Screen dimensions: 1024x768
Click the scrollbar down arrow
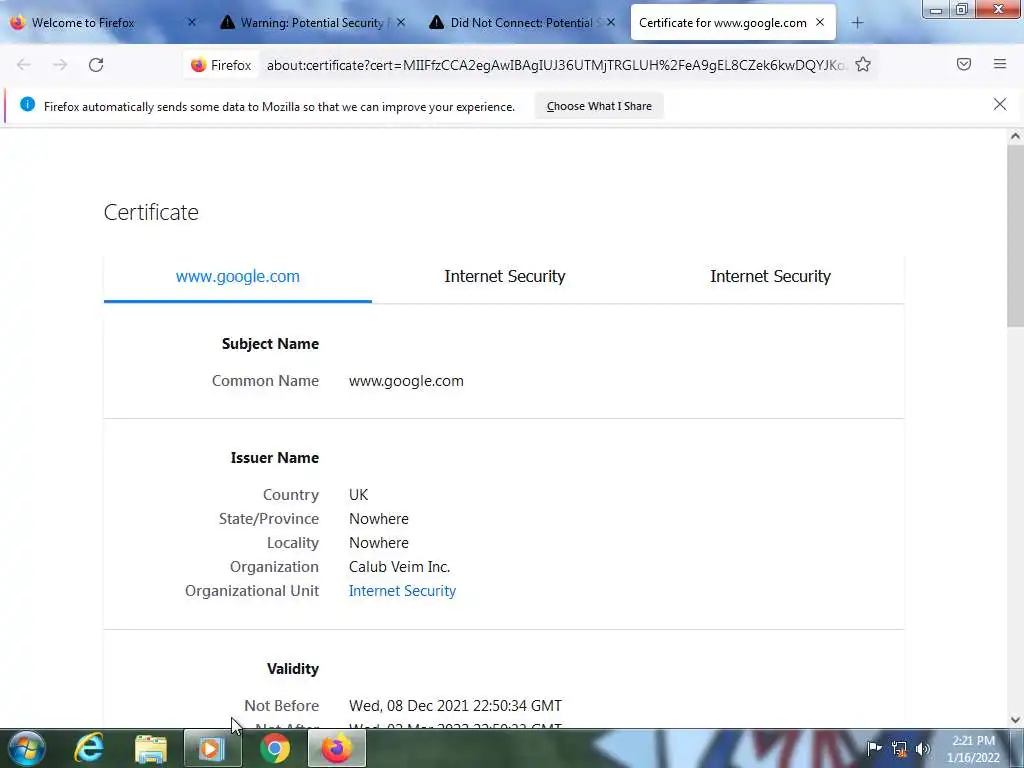click(1015, 720)
